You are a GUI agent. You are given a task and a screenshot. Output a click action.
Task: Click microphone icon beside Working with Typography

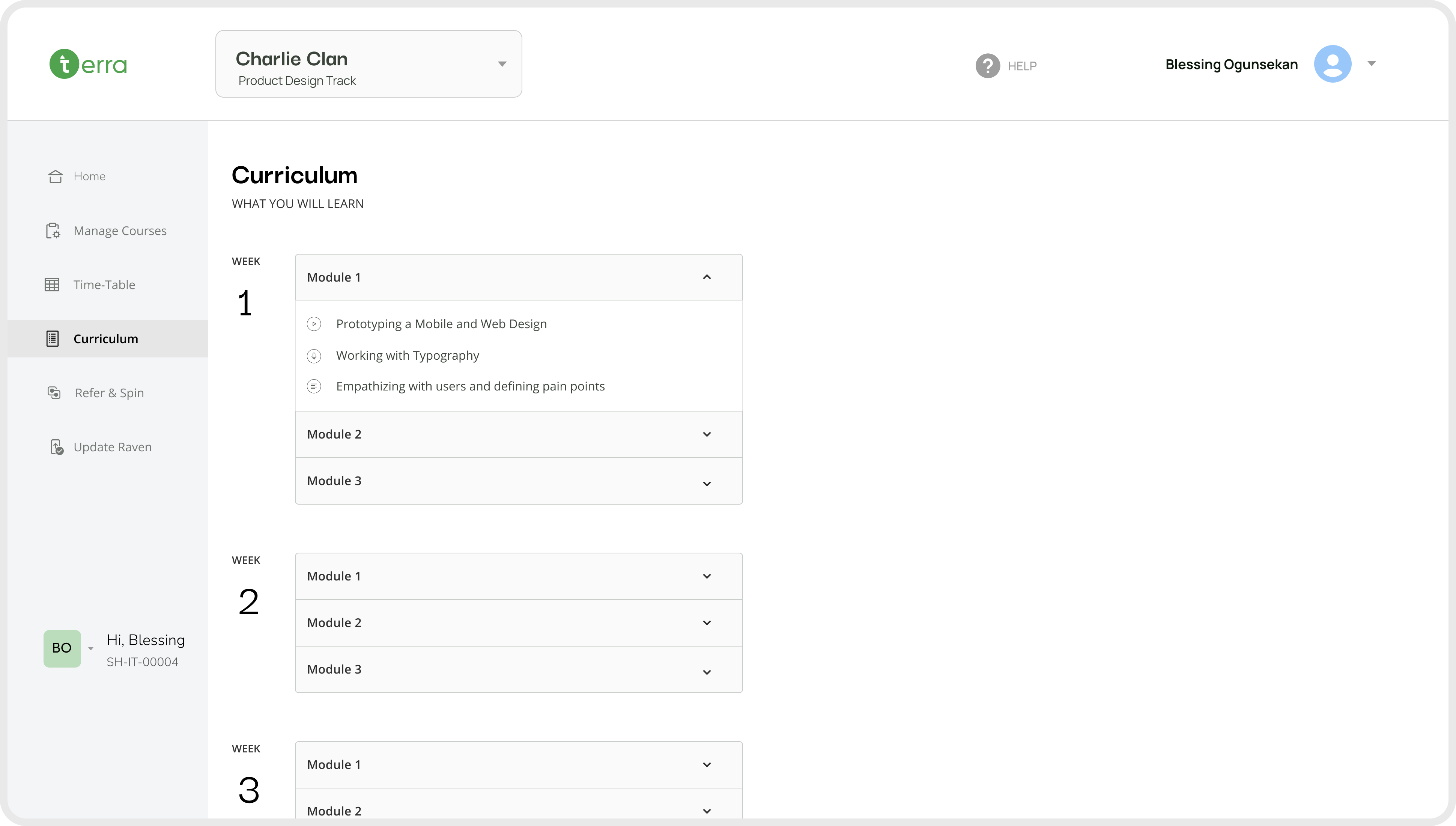(x=314, y=356)
